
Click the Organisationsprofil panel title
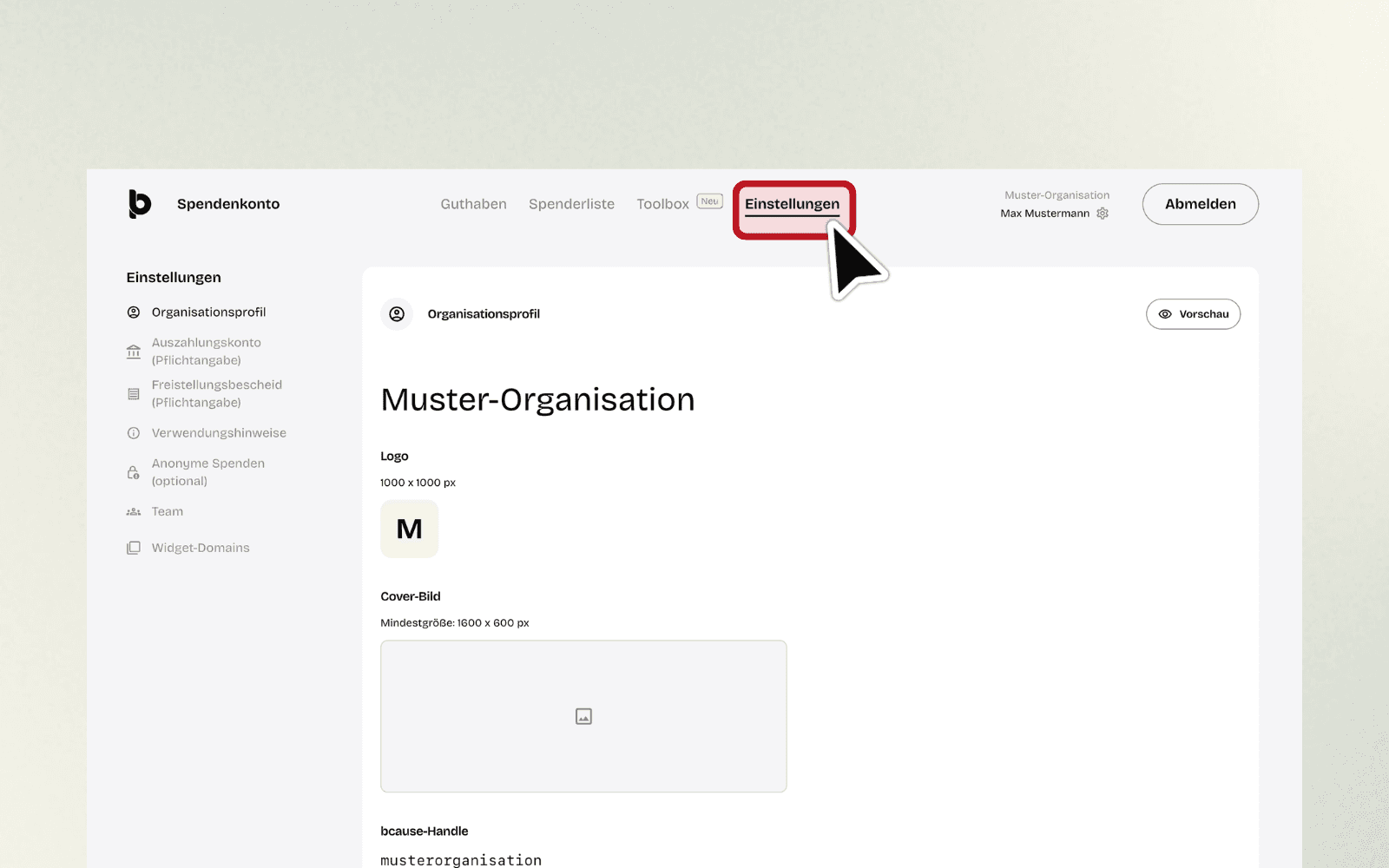[484, 314]
